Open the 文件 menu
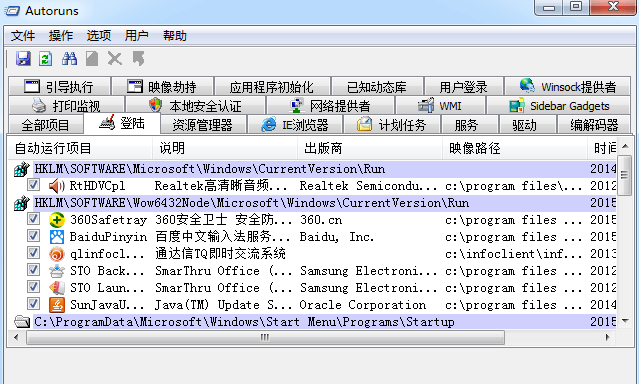Image resolution: width=639 pixels, height=384 pixels. (x=23, y=36)
